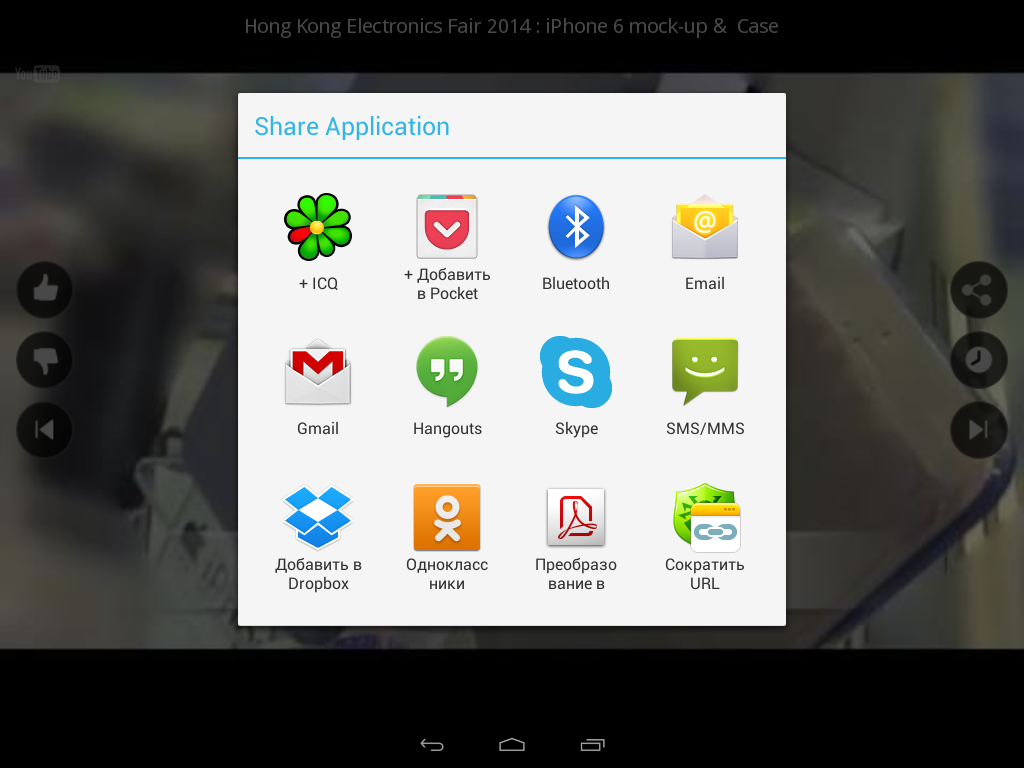
Task: Click the 'Bluetooth' label text
Action: coord(576,283)
